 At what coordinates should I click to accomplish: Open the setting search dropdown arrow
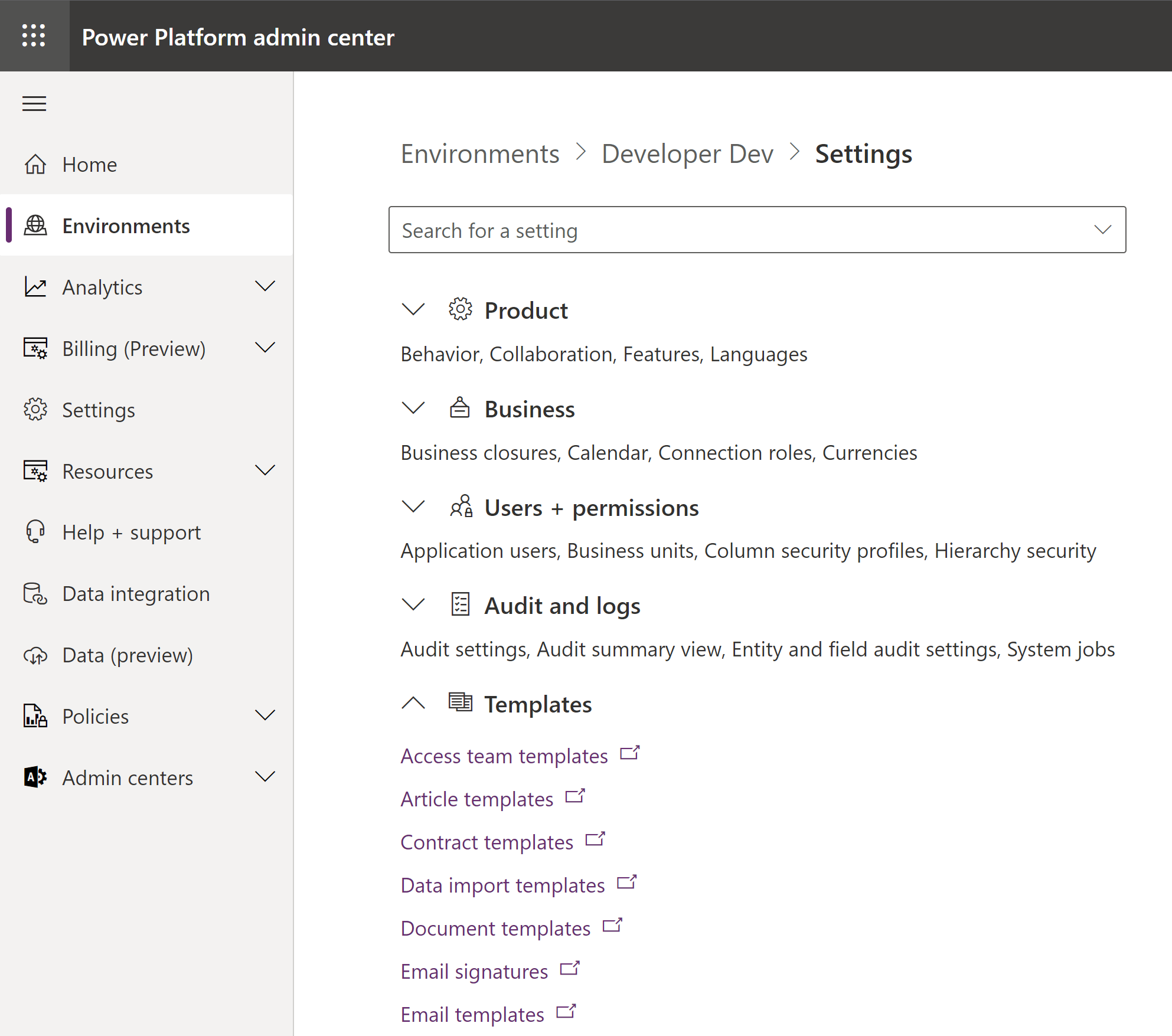click(1102, 230)
